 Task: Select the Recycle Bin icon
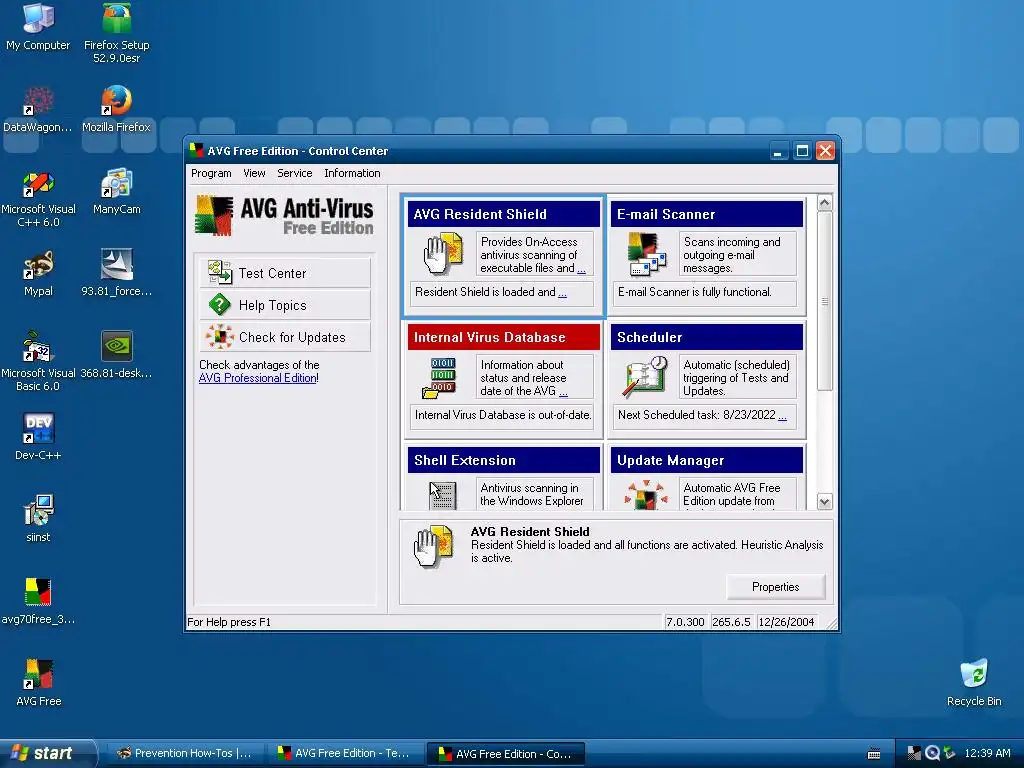[974, 683]
